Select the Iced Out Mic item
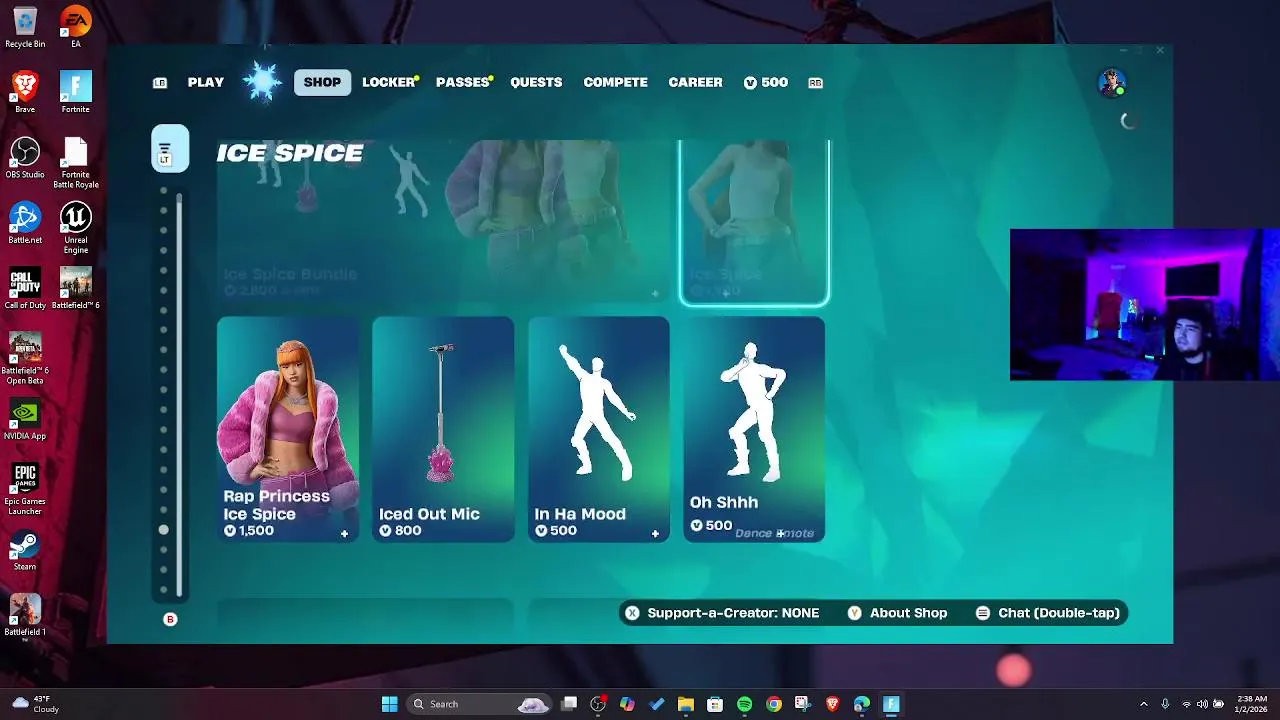The height and width of the screenshot is (720, 1280). click(443, 430)
